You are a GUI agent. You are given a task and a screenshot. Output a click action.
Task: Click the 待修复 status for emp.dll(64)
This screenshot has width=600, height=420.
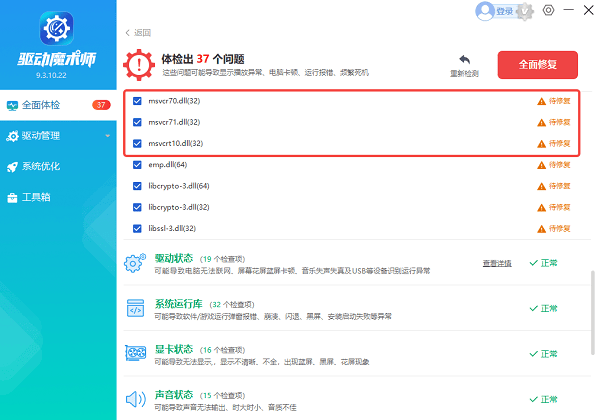point(560,165)
